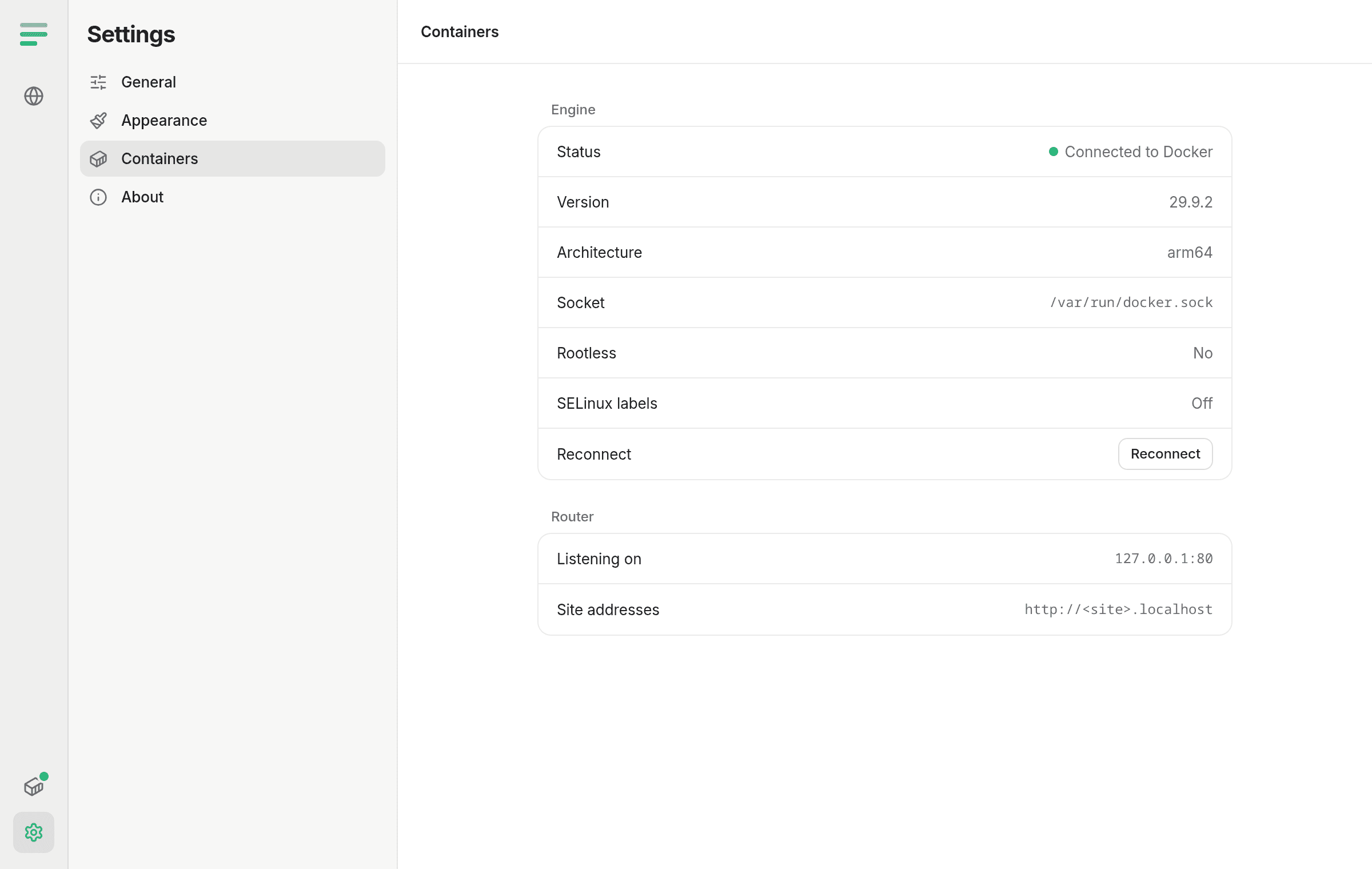Click the Rootless value No
The image size is (1372, 869).
tap(1203, 353)
